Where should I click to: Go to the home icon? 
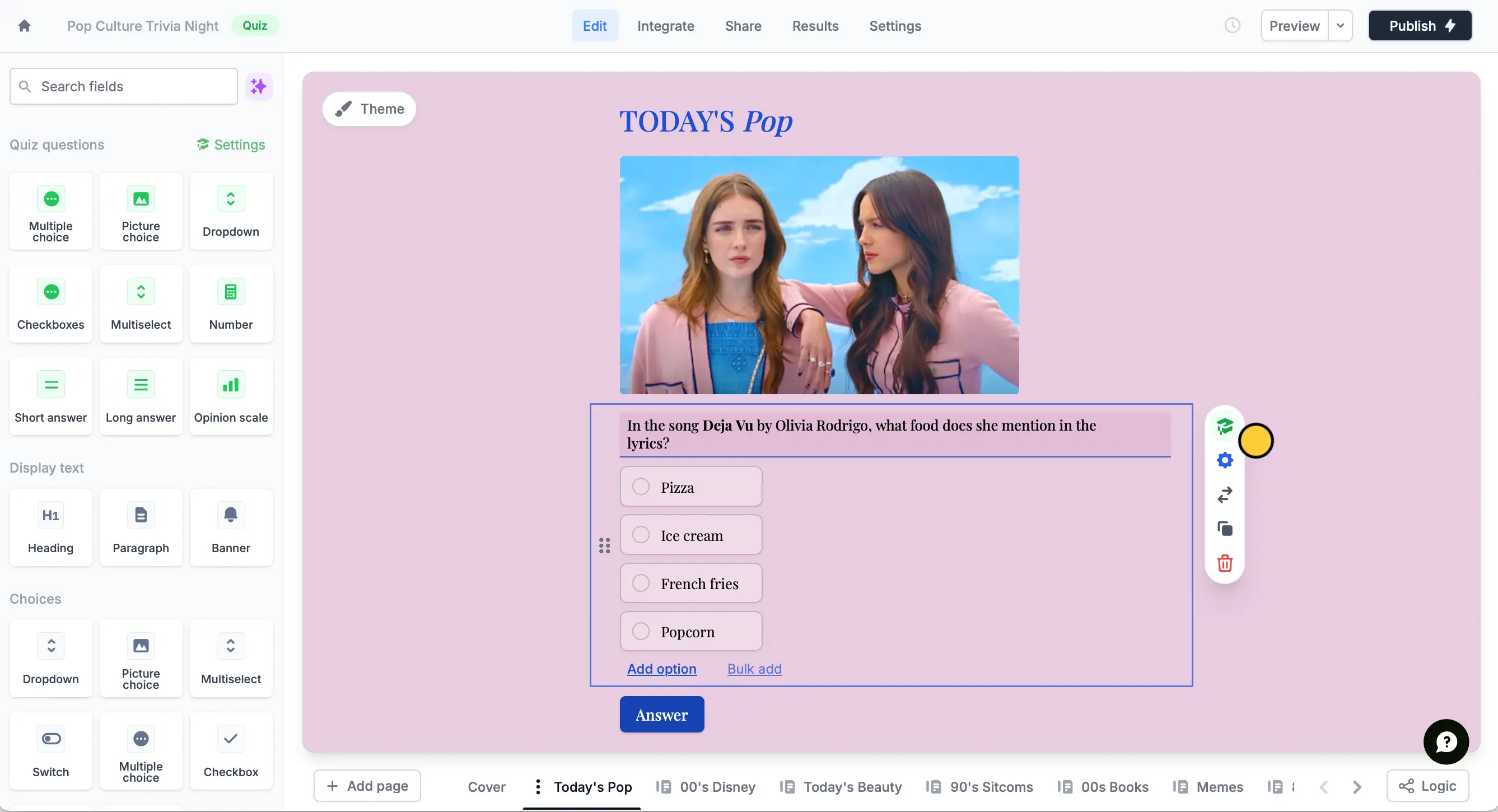[x=24, y=26]
